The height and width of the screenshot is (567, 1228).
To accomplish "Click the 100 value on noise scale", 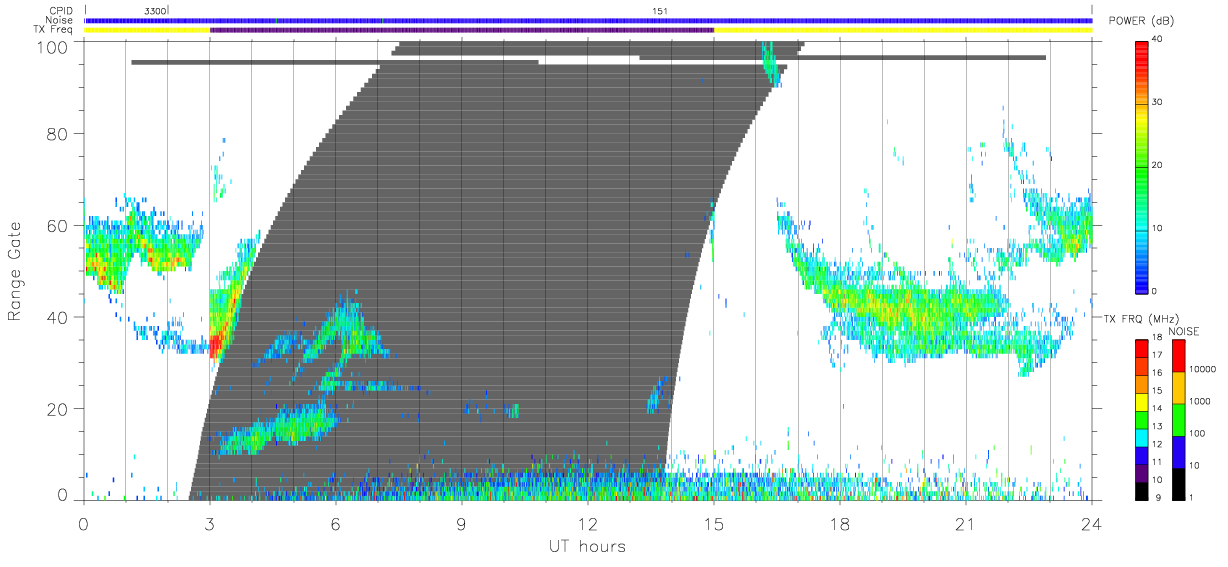I will pyautogui.click(x=1198, y=433).
